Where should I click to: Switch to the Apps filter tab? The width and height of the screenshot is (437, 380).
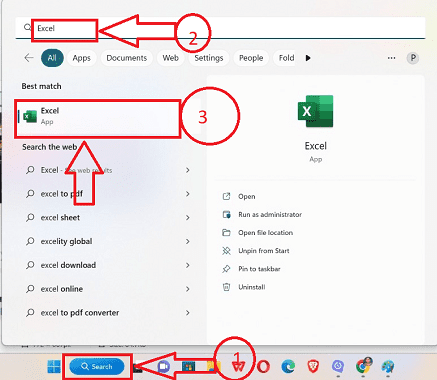tap(82, 58)
